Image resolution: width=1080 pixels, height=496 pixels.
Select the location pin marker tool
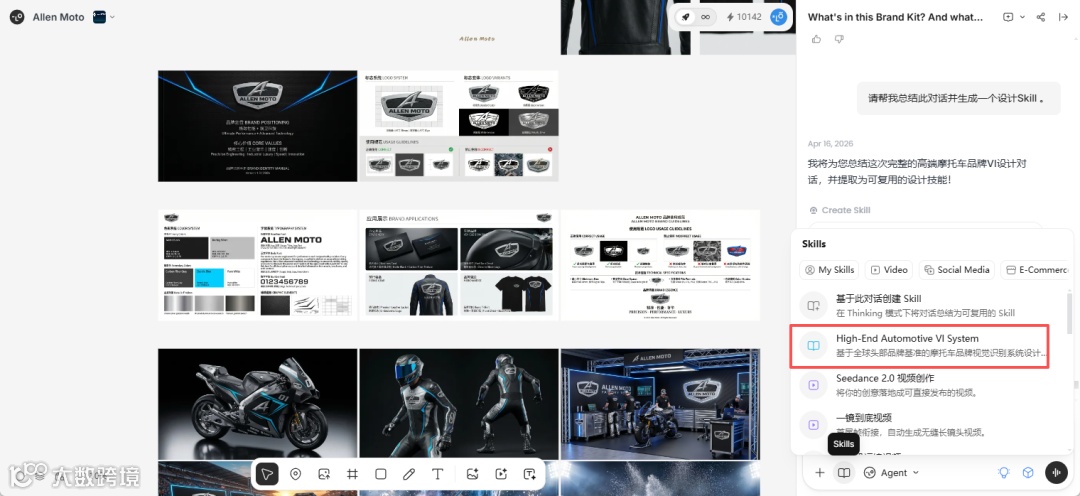[x=295, y=474]
